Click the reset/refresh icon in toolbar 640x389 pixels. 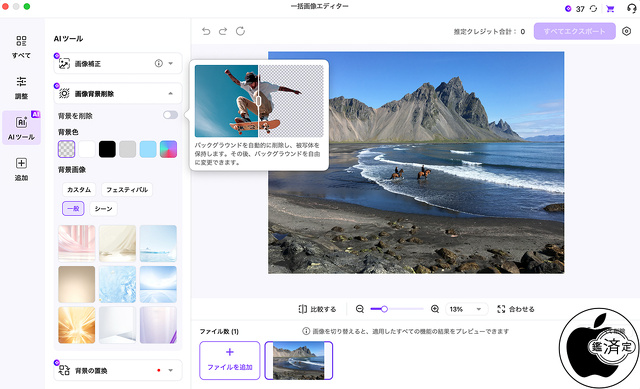click(240, 31)
